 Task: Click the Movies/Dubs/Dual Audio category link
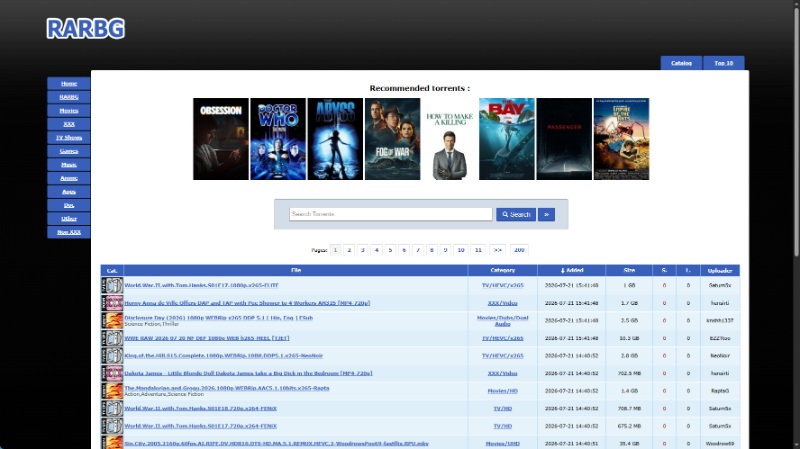coord(503,321)
